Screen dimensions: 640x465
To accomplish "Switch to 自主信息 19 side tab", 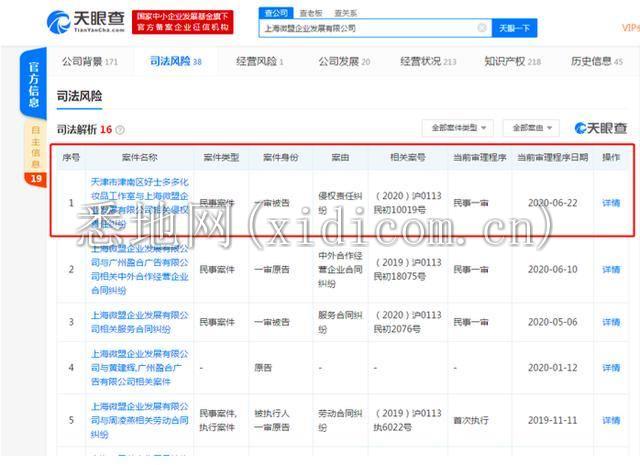I will point(36,153).
